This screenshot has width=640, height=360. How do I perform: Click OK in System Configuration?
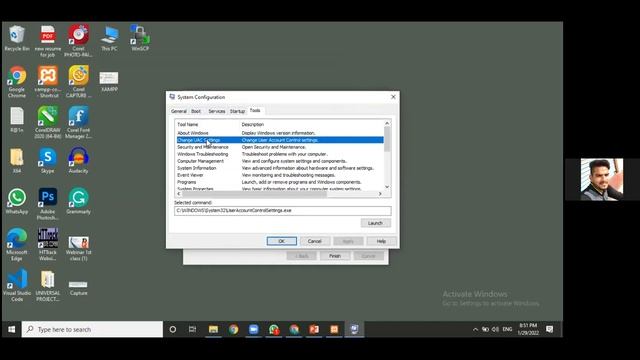pos(282,241)
